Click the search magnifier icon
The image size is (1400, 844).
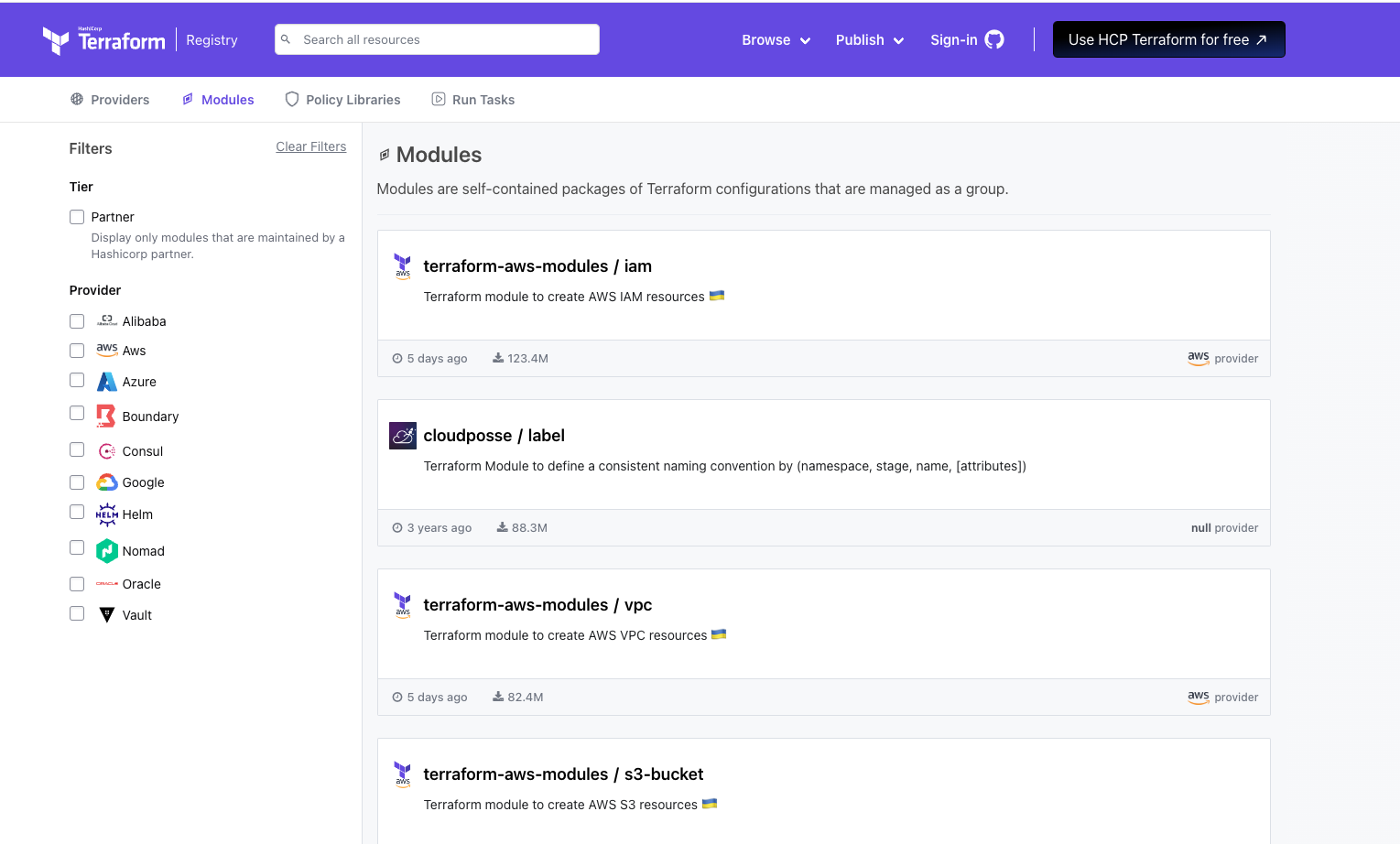(286, 39)
